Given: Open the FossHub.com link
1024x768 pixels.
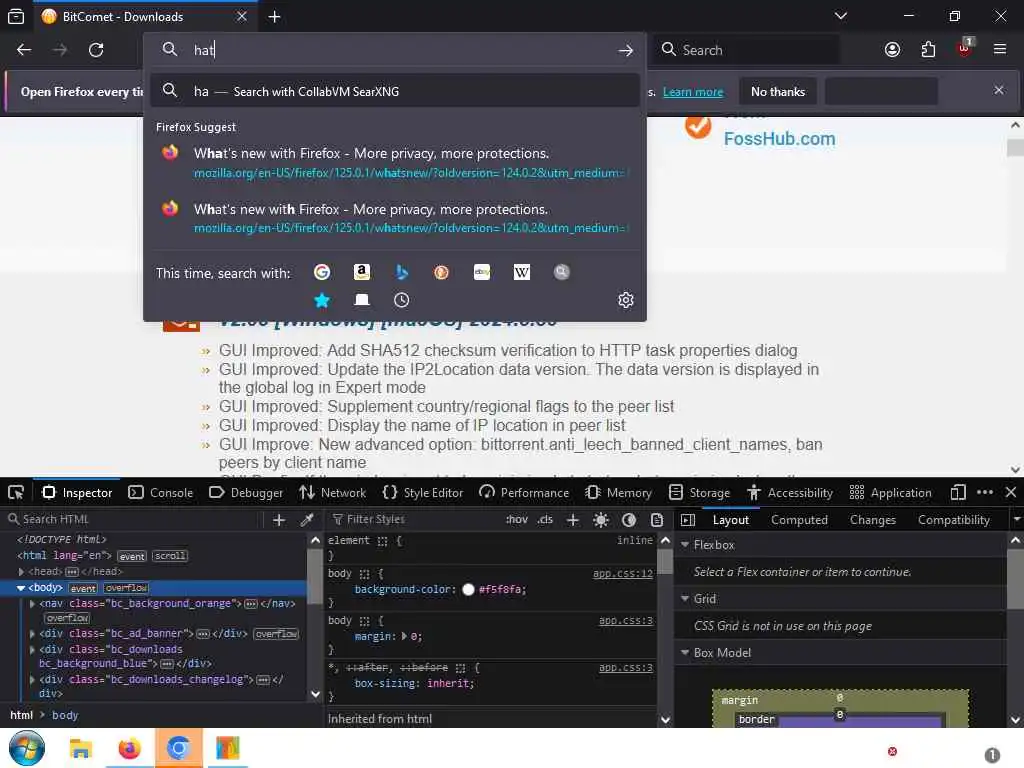Looking at the screenshot, I should [x=779, y=138].
